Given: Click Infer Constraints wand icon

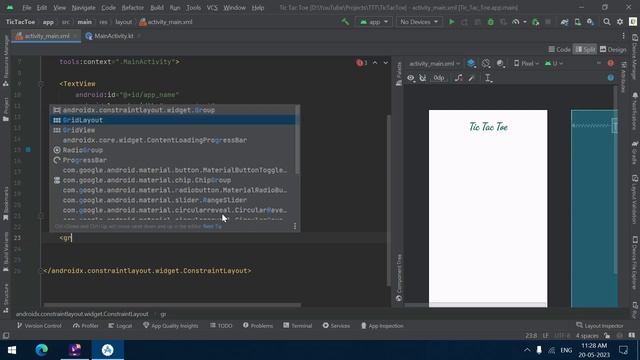Looking at the screenshot, I should (x=472, y=78).
